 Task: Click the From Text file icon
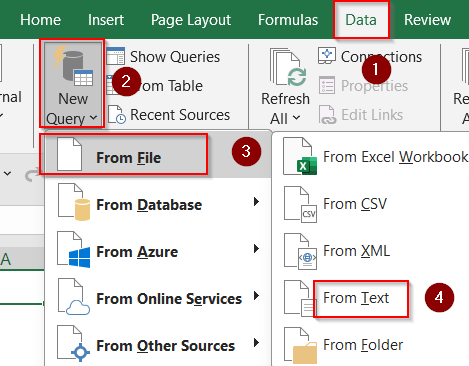[300, 298]
